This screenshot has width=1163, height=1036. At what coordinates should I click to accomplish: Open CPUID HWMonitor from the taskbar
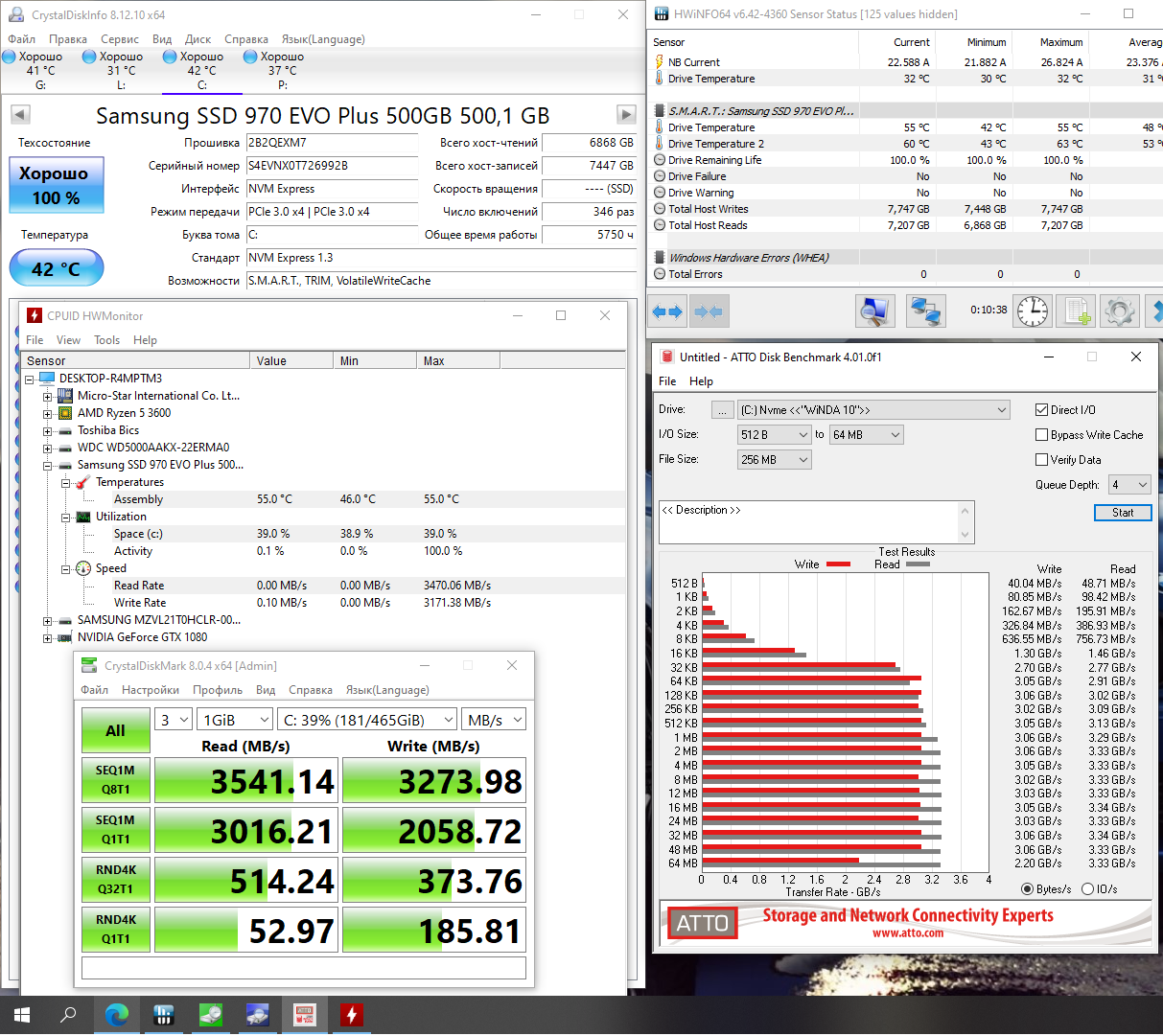pyautogui.click(x=352, y=1014)
